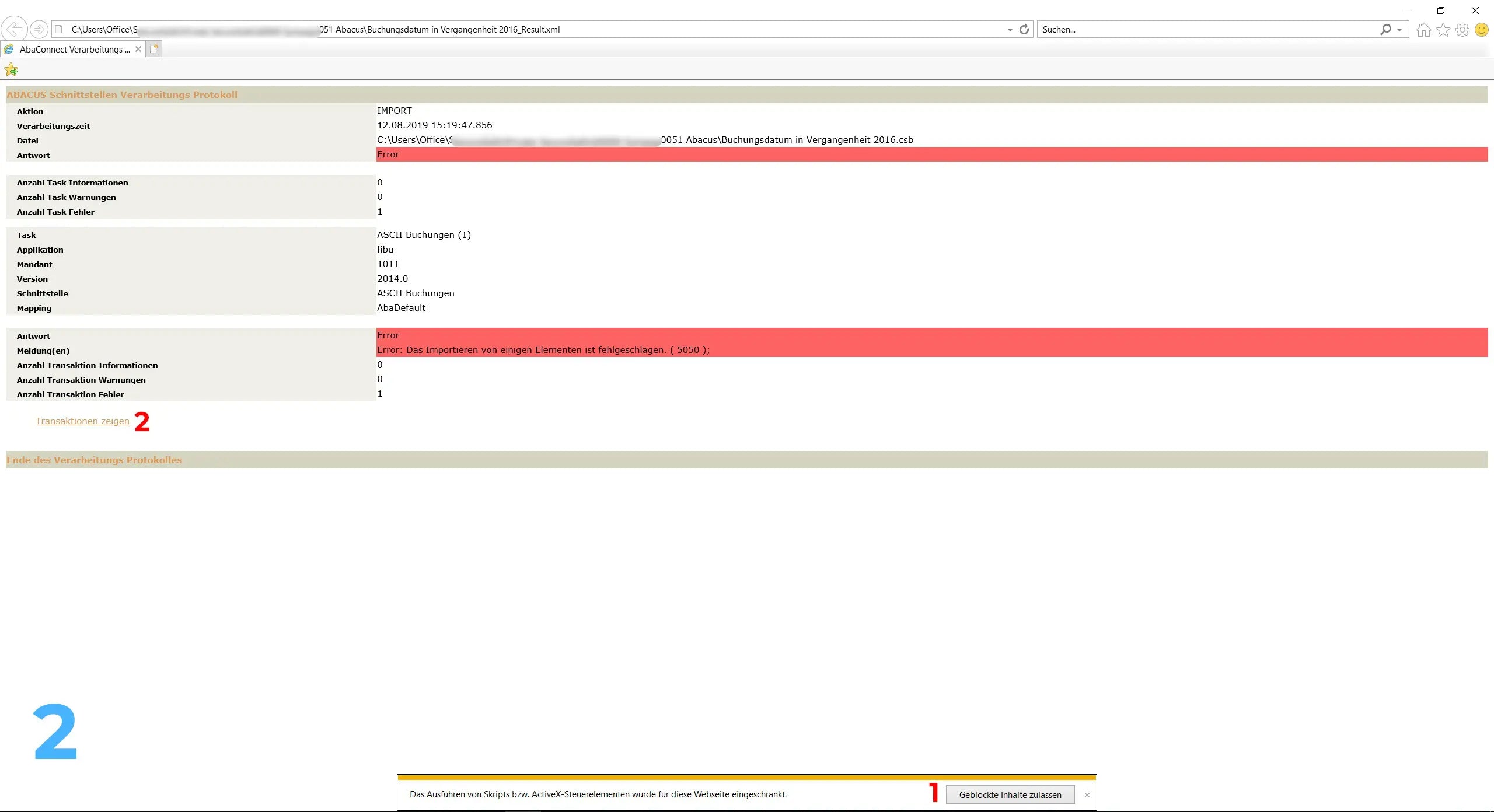Close the AbaConnect Verarbeitungs tab
Viewport: 1494px width, 812px height.
[138, 49]
